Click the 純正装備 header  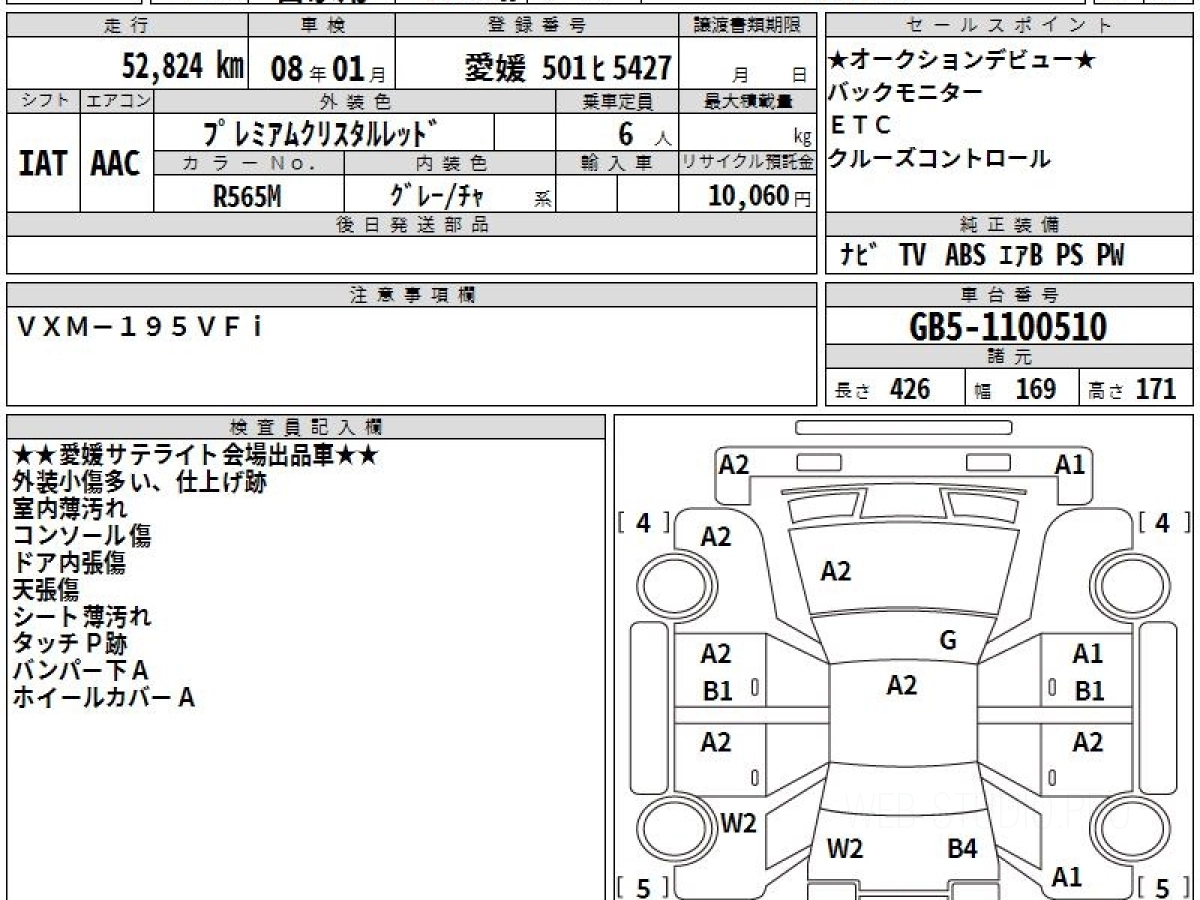pyautogui.click(x=1009, y=225)
